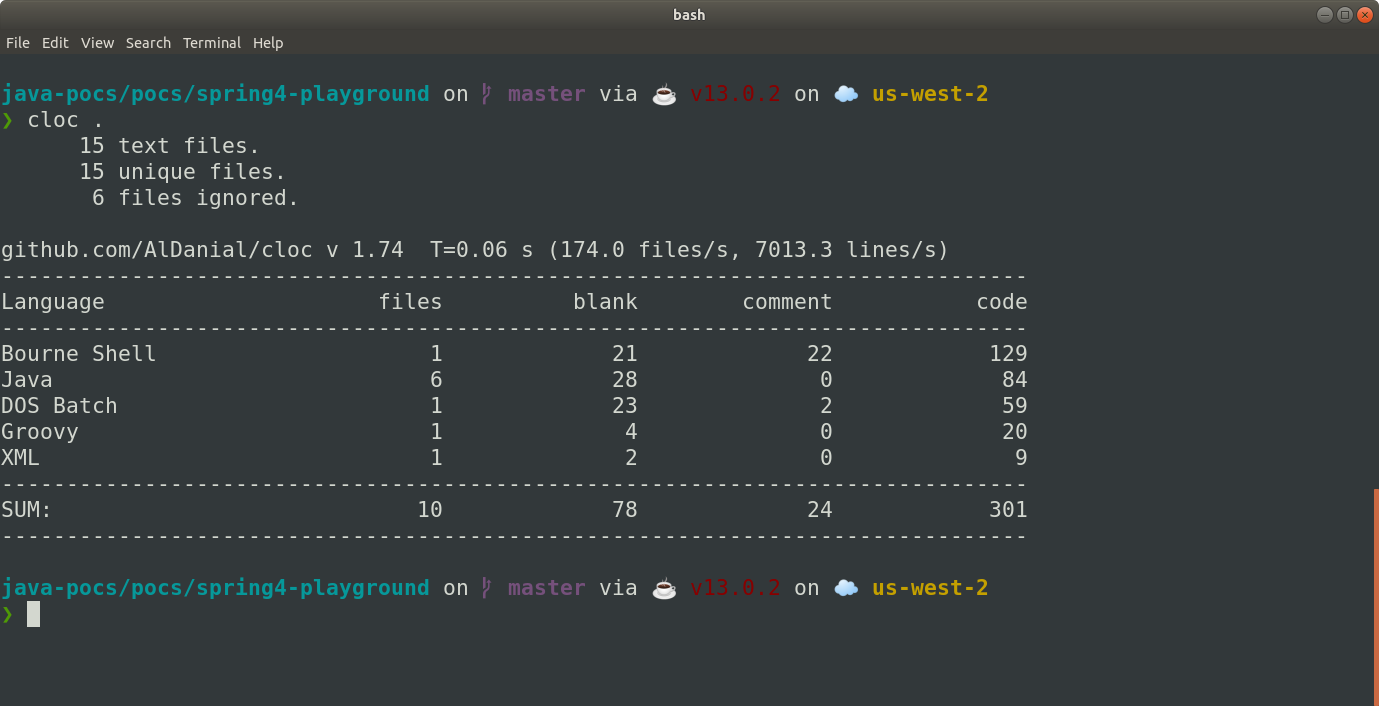This screenshot has height=706, width=1379.
Task: Click 'master' branch name in first prompt
Action: pos(546,94)
